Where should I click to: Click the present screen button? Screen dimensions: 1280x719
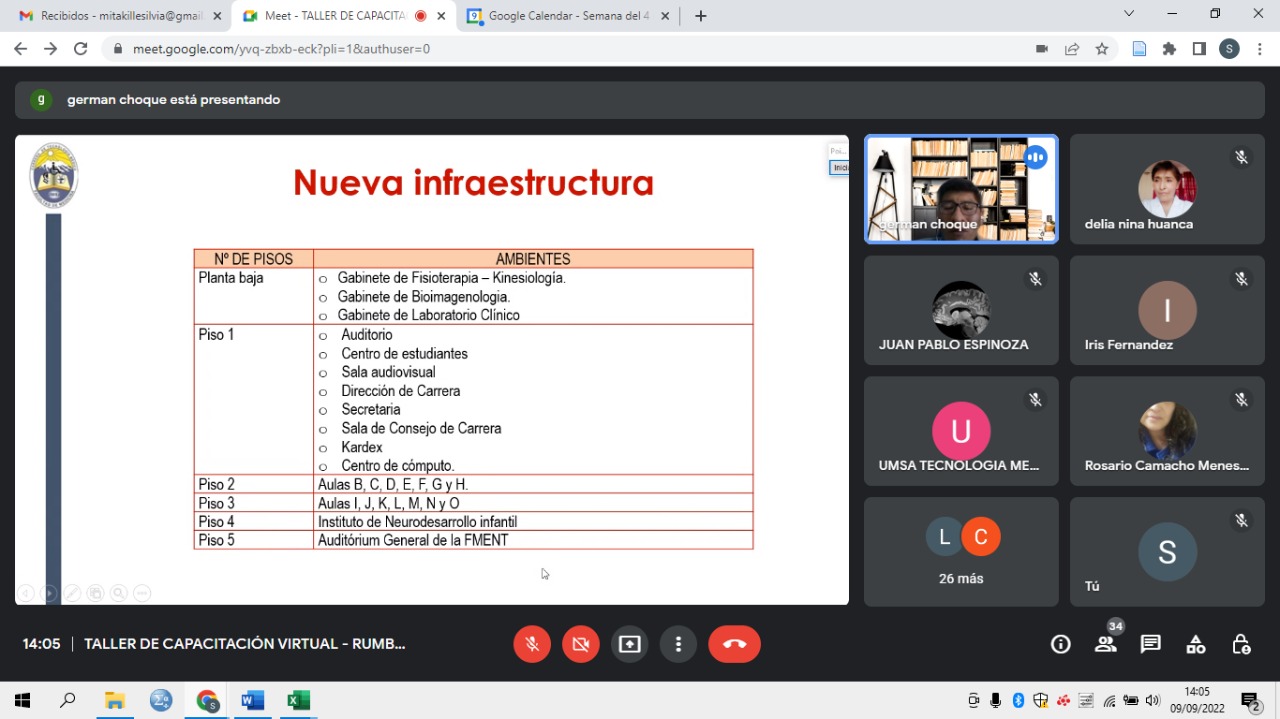click(629, 644)
